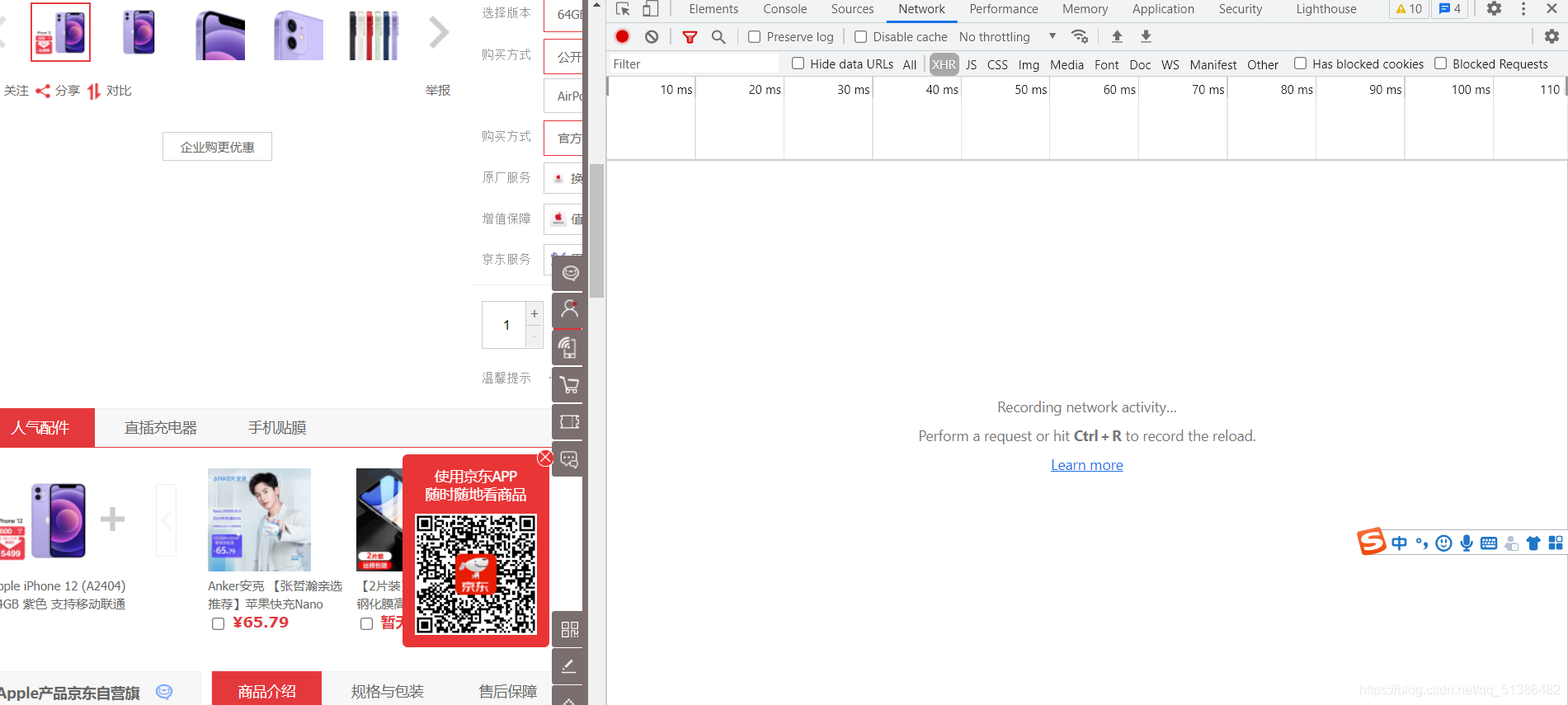The width and height of the screenshot is (1568, 705).
Task: Open the Sources tab
Action: [852, 9]
